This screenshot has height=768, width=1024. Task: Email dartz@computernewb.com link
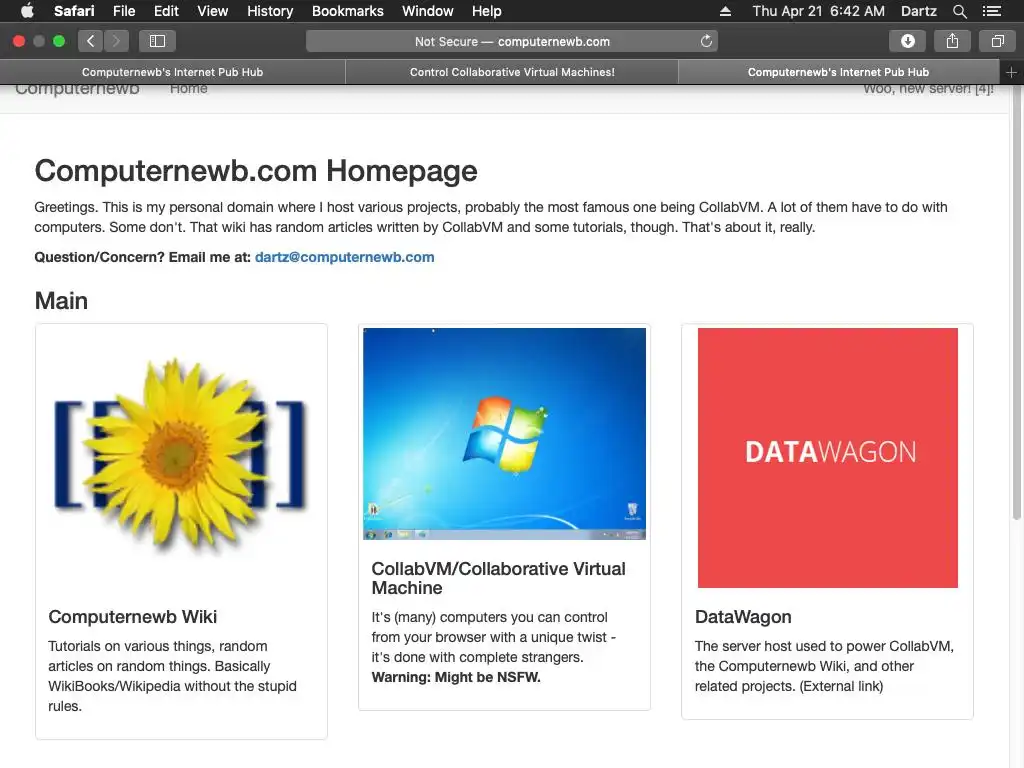[x=344, y=257]
